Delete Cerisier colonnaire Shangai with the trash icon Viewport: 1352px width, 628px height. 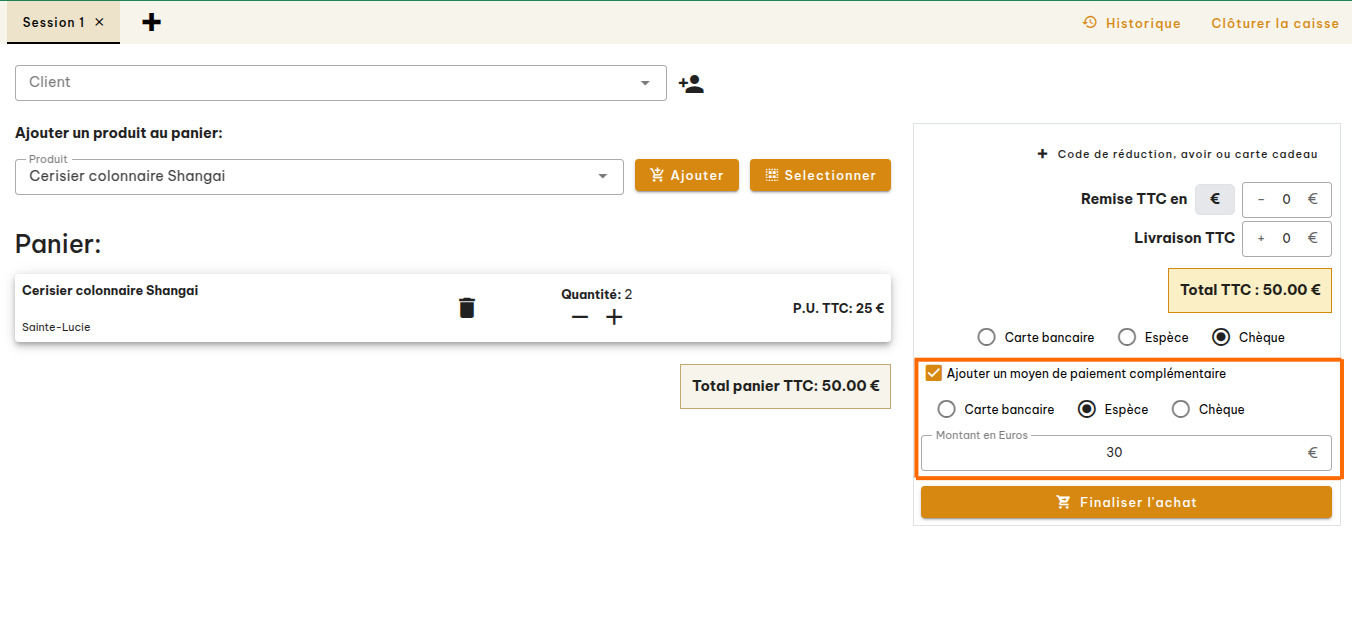pos(466,308)
